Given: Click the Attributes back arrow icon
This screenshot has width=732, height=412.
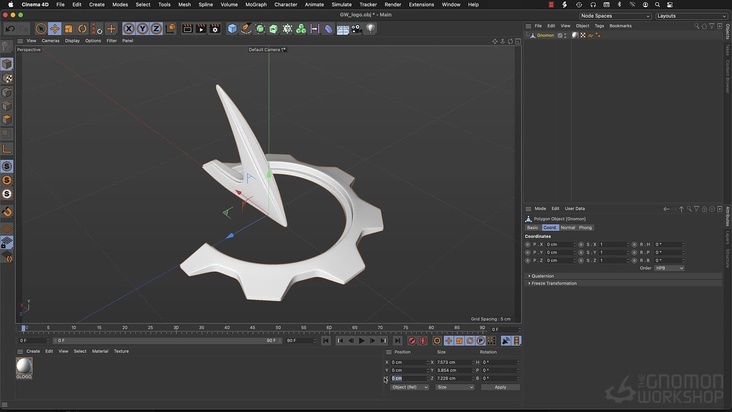Looking at the screenshot, I should (666, 209).
